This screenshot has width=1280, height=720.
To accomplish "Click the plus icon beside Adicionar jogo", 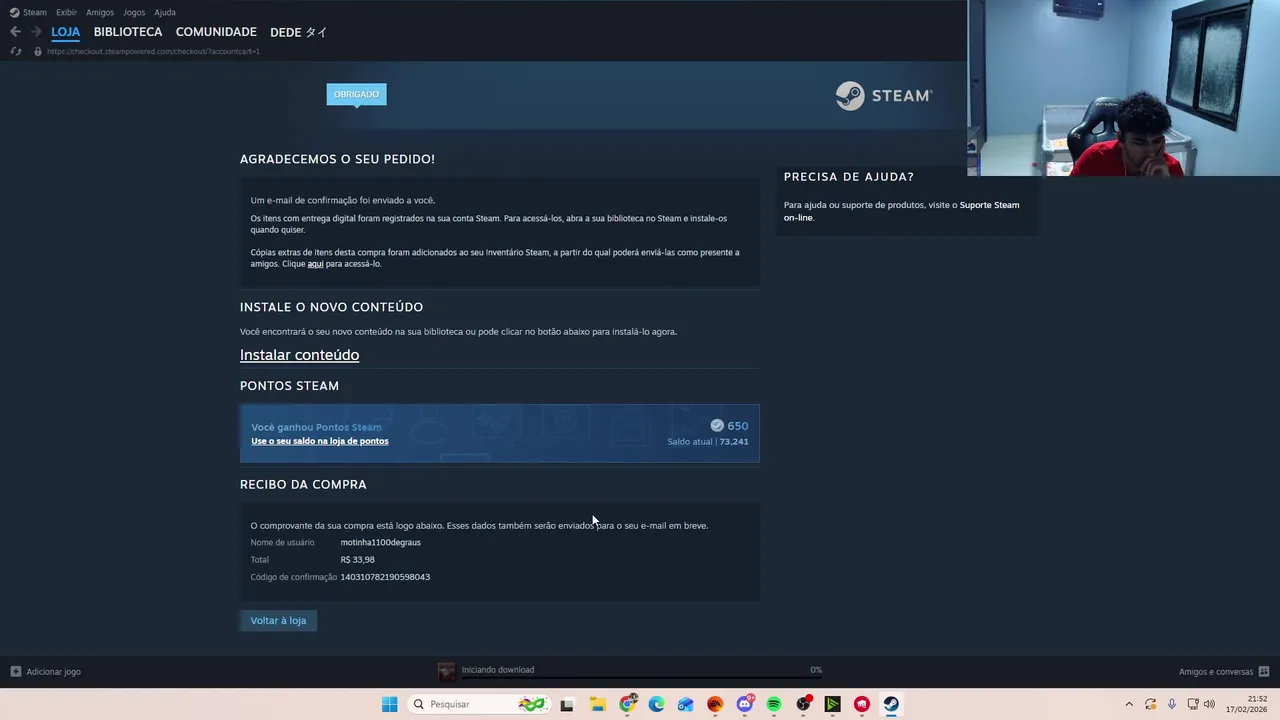I will [16, 672].
